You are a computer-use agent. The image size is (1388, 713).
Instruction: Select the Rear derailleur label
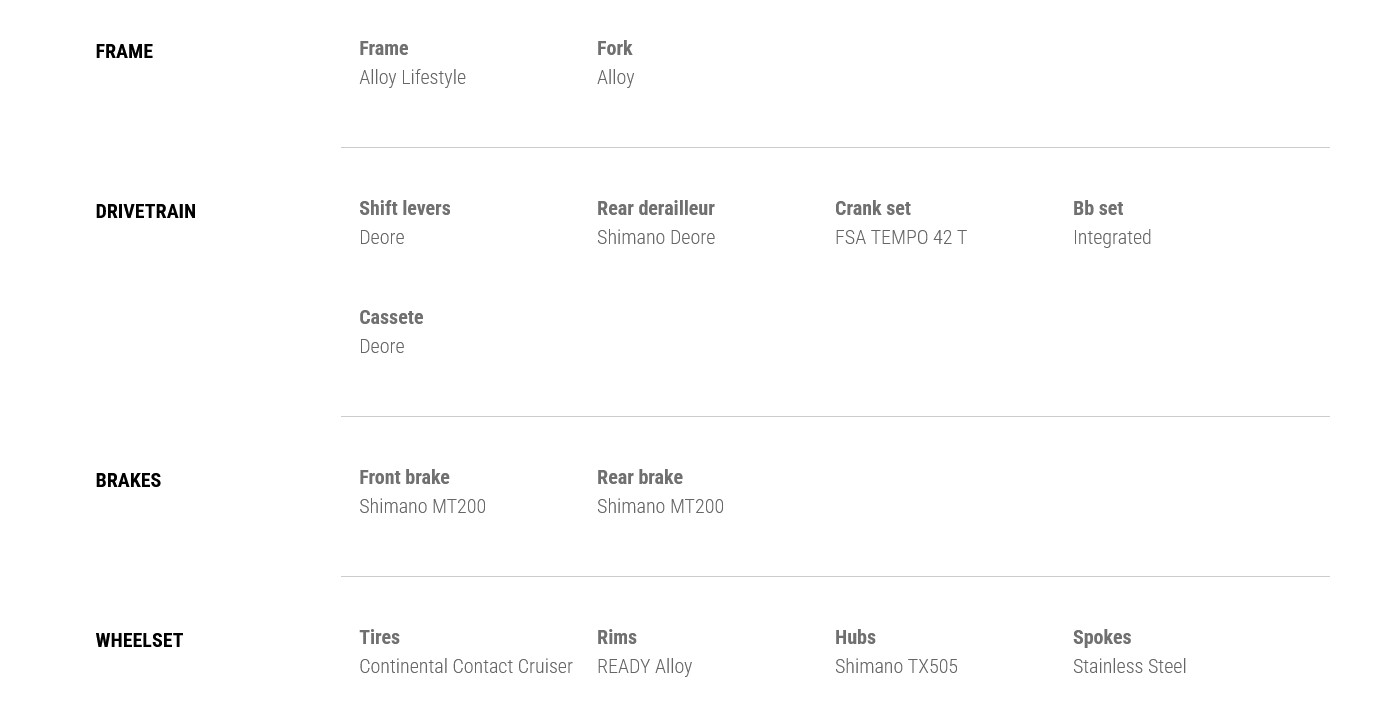click(655, 208)
